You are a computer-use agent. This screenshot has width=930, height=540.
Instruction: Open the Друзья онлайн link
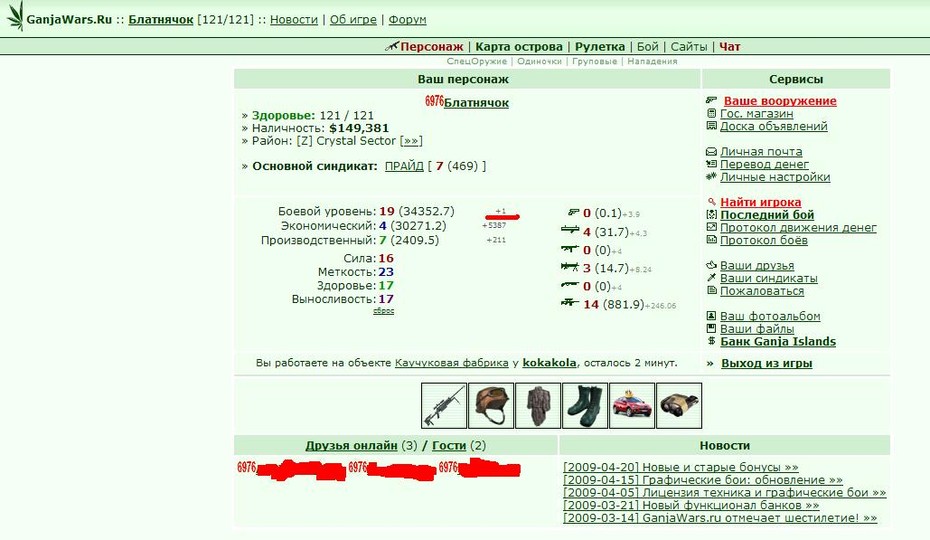(x=351, y=445)
